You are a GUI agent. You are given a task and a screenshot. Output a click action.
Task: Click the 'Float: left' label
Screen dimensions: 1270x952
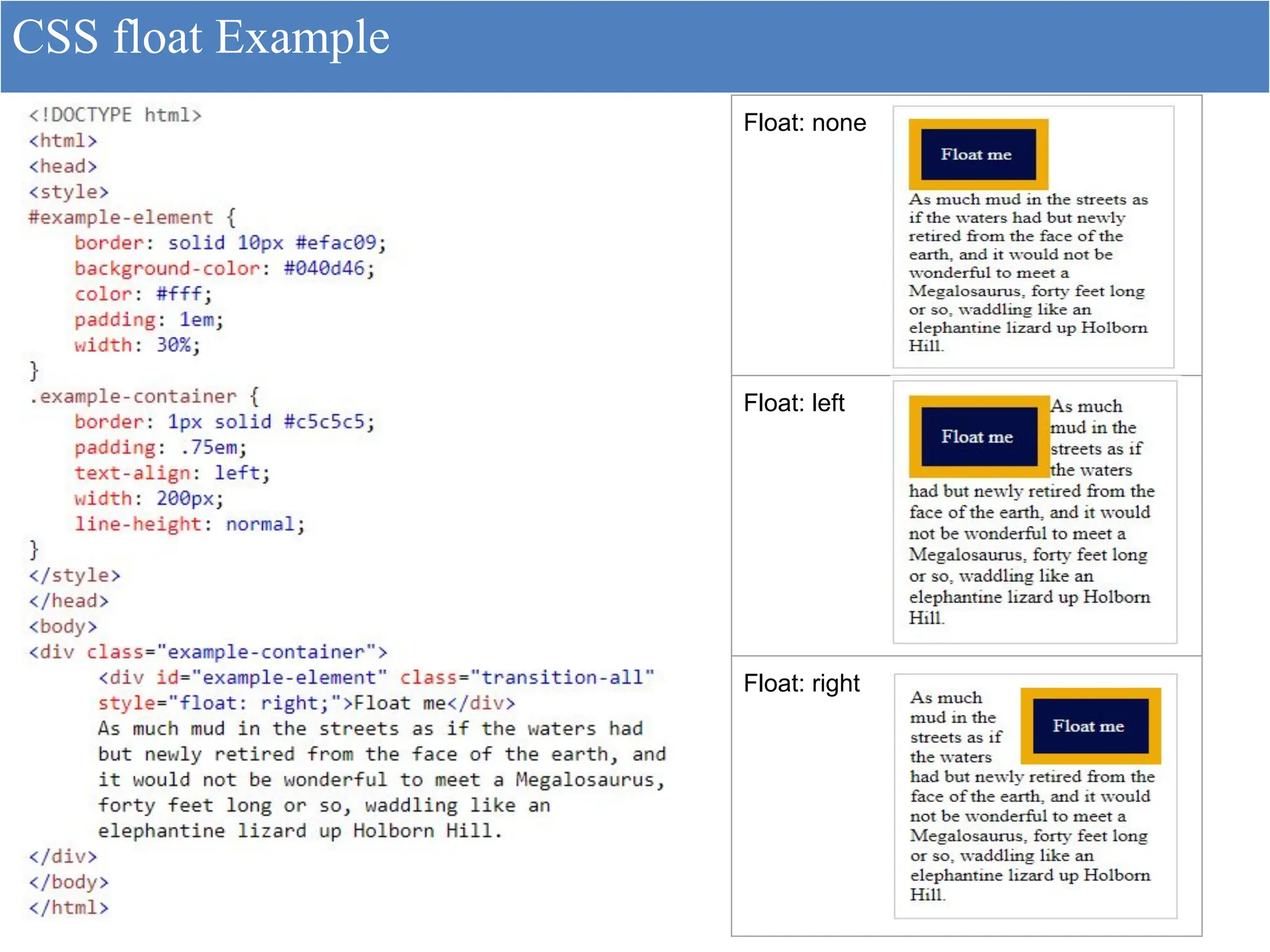click(794, 403)
